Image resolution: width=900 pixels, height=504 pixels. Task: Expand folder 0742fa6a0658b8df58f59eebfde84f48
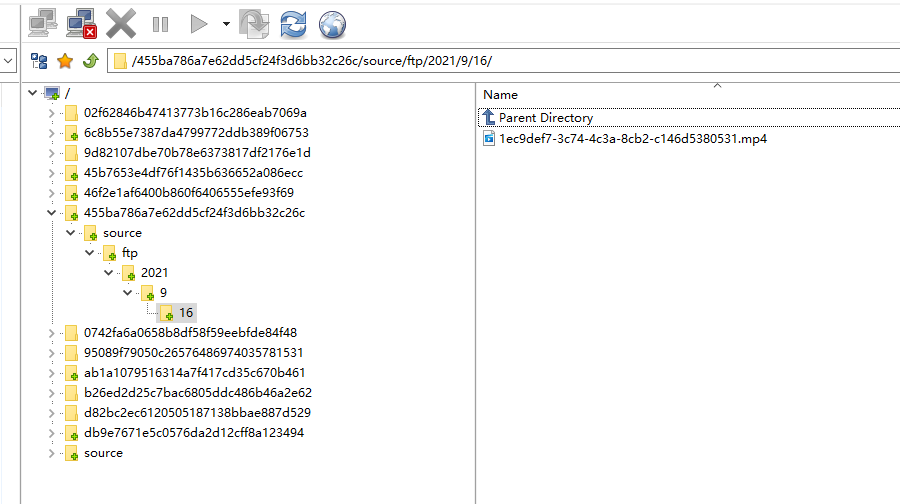point(51,333)
